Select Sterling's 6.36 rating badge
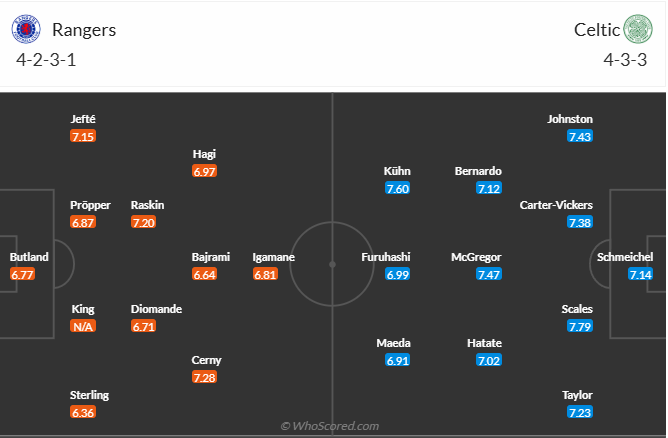Viewport: 668px width, 438px height. click(83, 412)
